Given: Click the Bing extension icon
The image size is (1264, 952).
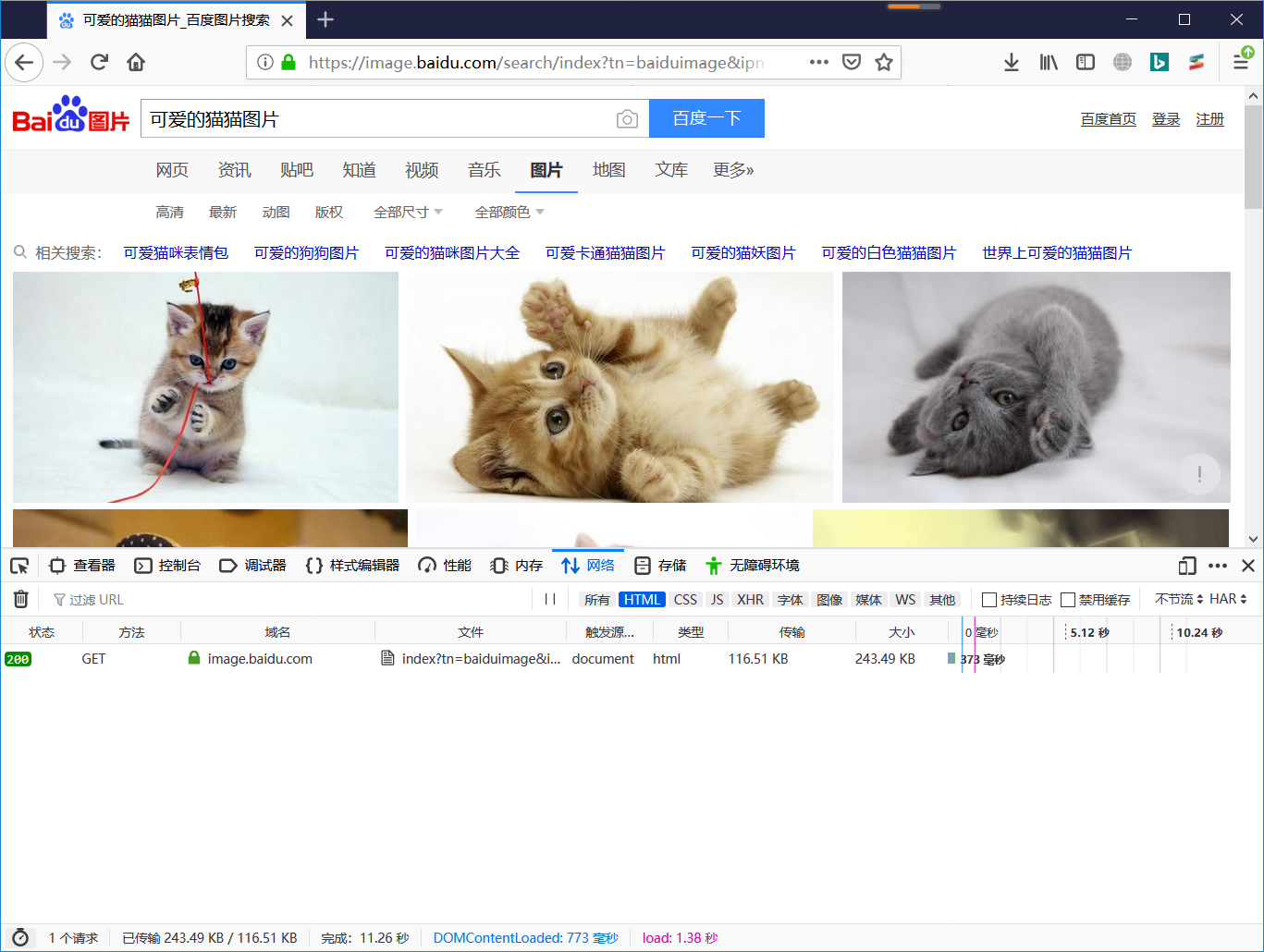Looking at the screenshot, I should [x=1160, y=62].
